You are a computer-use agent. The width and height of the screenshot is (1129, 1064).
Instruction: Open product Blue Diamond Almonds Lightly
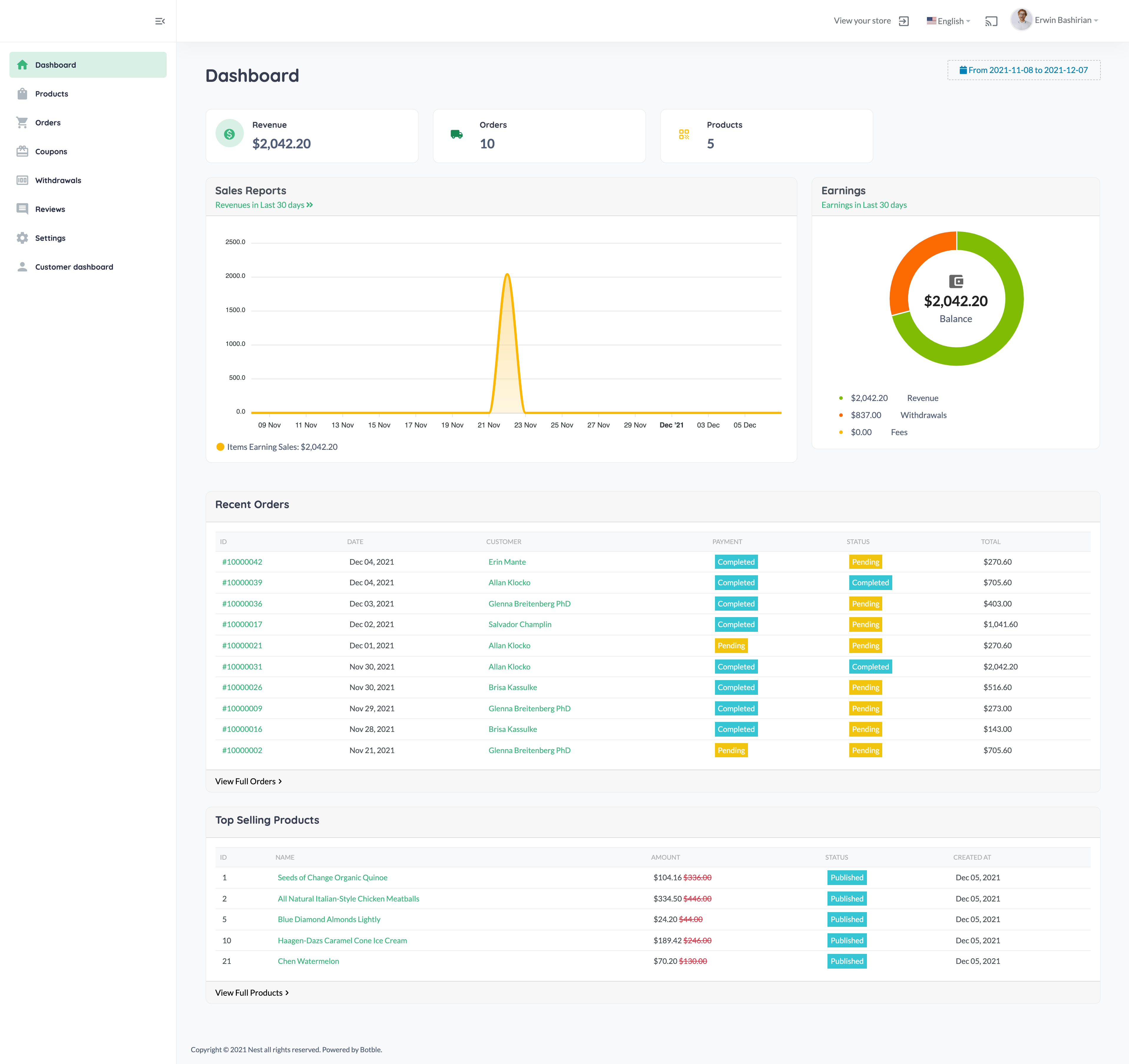click(x=329, y=919)
